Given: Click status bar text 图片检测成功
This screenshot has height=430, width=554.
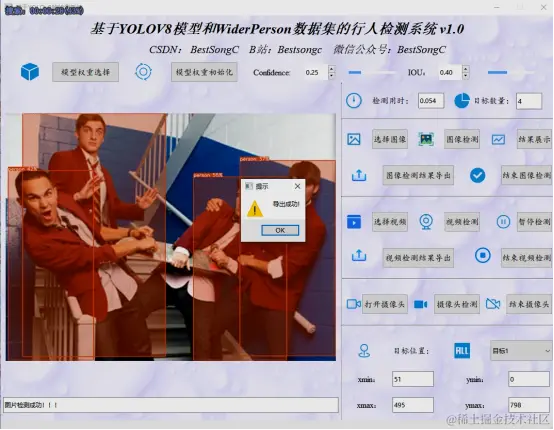Looking at the screenshot, I should [x=31, y=405].
